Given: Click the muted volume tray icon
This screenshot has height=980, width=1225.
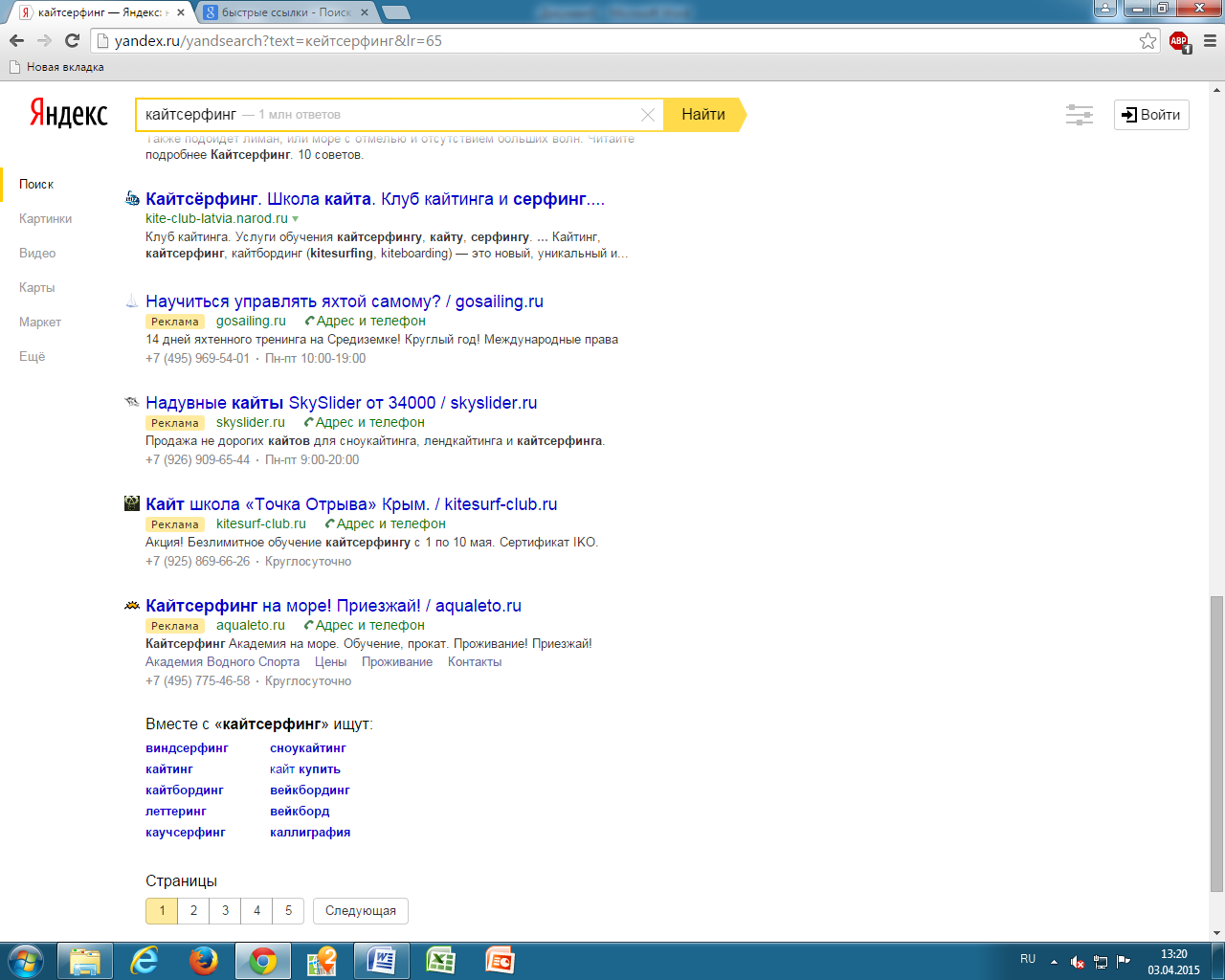Looking at the screenshot, I should (x=1078, y=961).
